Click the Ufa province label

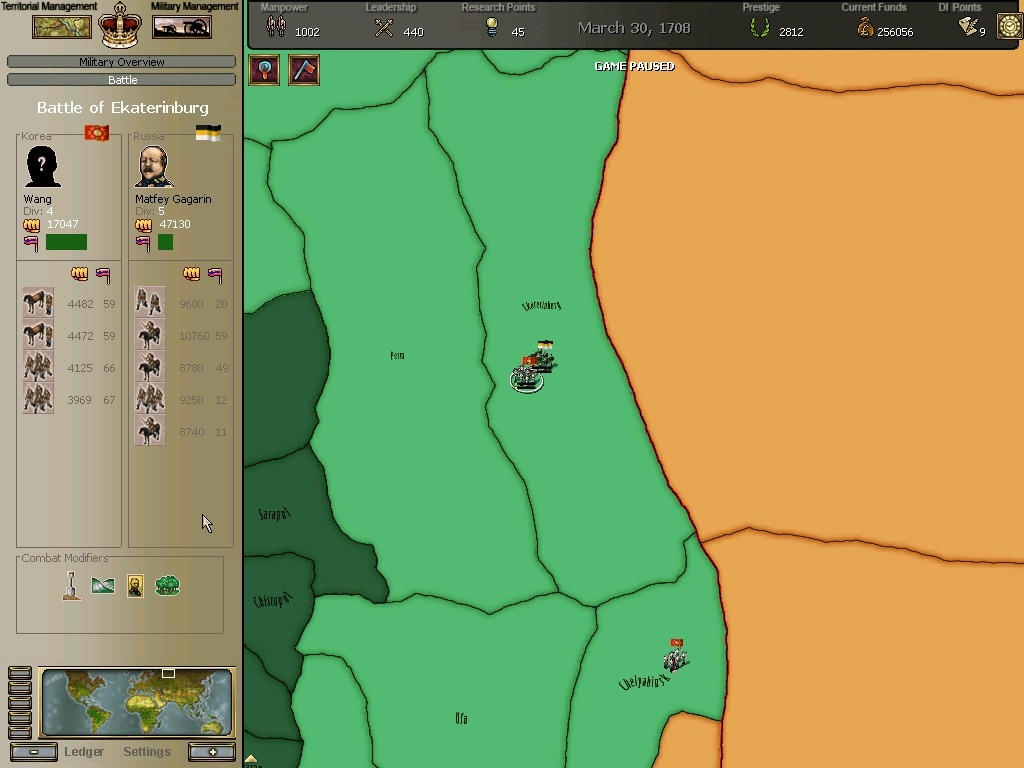(461, 718)
